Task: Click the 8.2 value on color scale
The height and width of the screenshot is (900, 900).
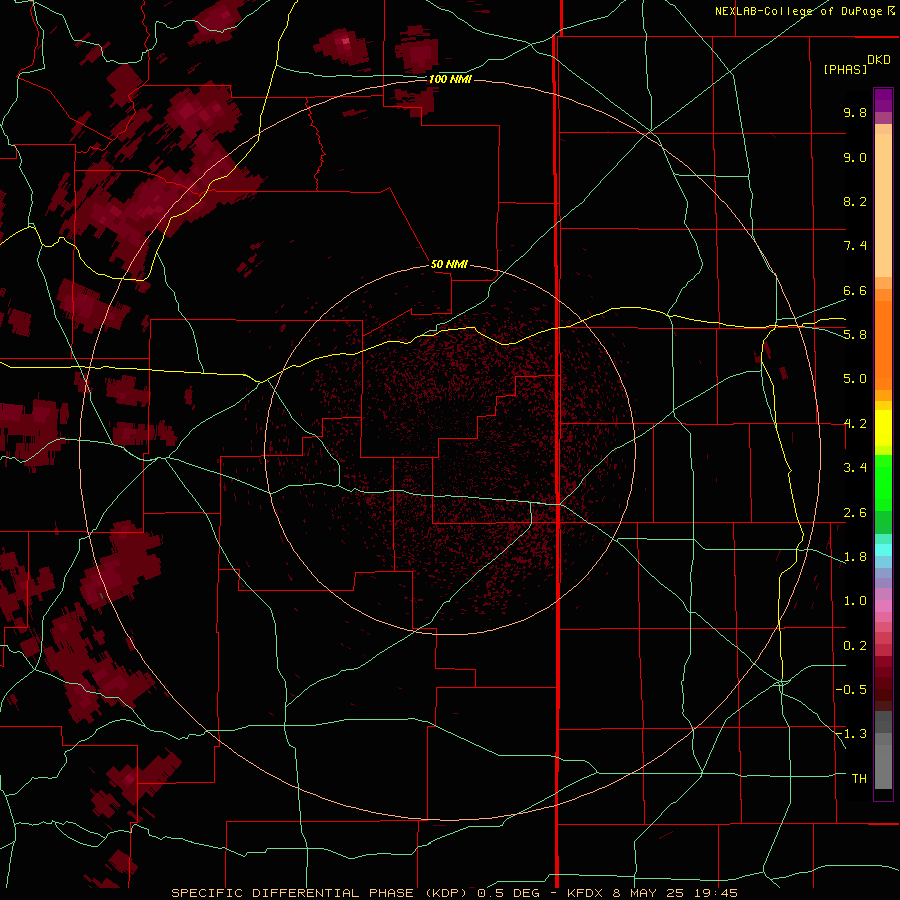Action: click(855, 201)
